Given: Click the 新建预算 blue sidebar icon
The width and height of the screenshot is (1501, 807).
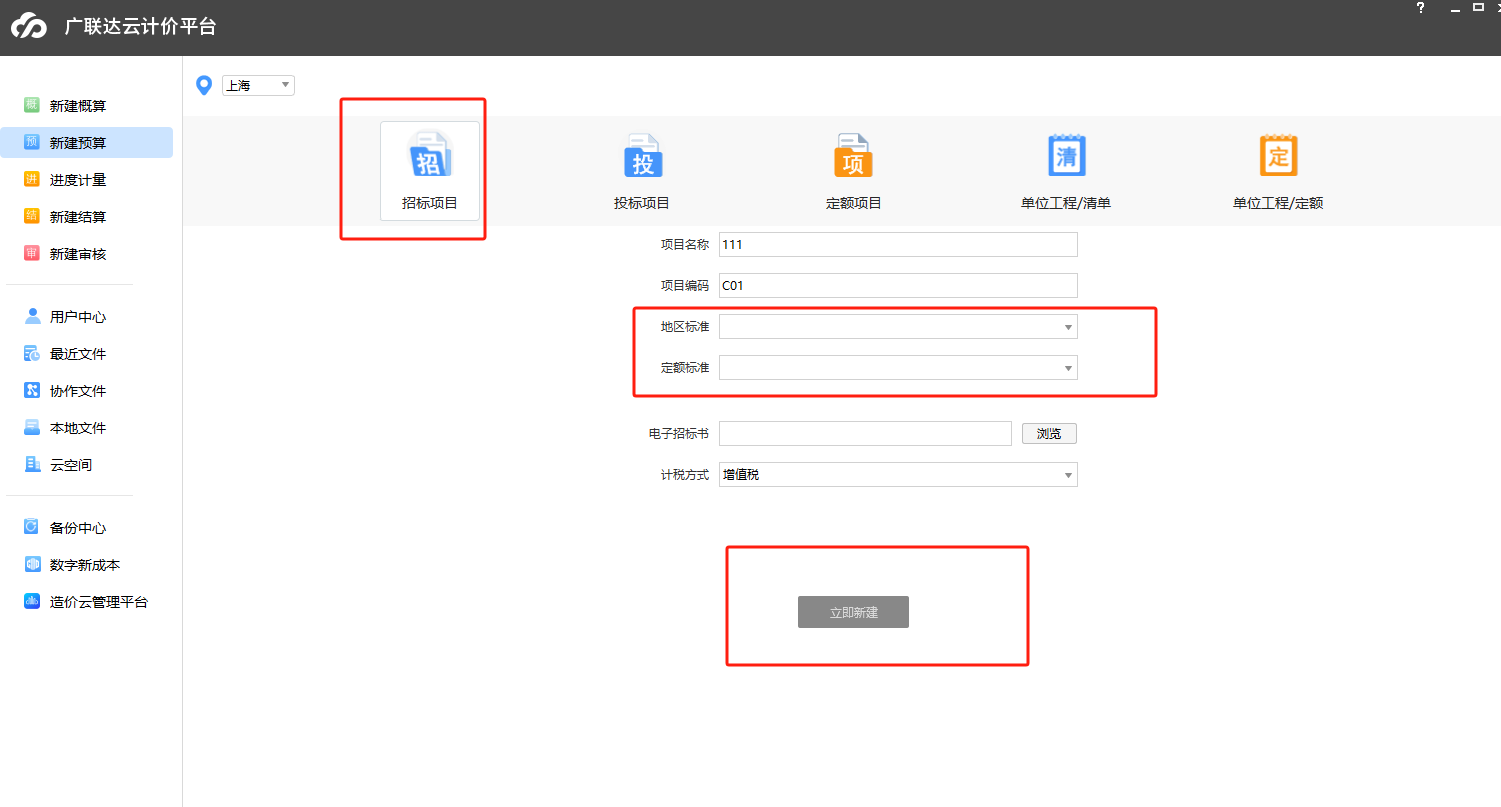Looking at the screenshot, I should (32, 142).
